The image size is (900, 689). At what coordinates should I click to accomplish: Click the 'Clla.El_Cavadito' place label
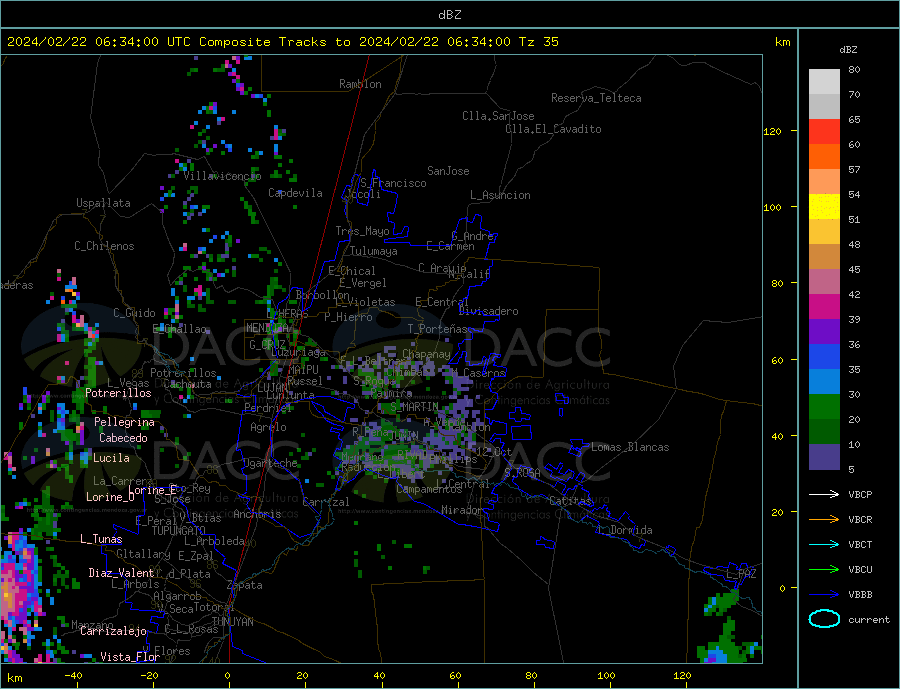(553, 129)
